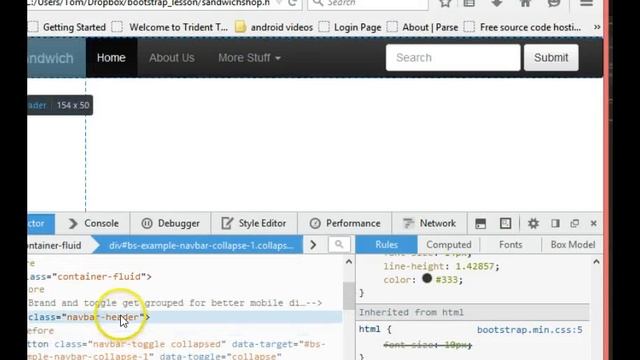Open the Box Model side panel tab

click(x=573, y=244)
